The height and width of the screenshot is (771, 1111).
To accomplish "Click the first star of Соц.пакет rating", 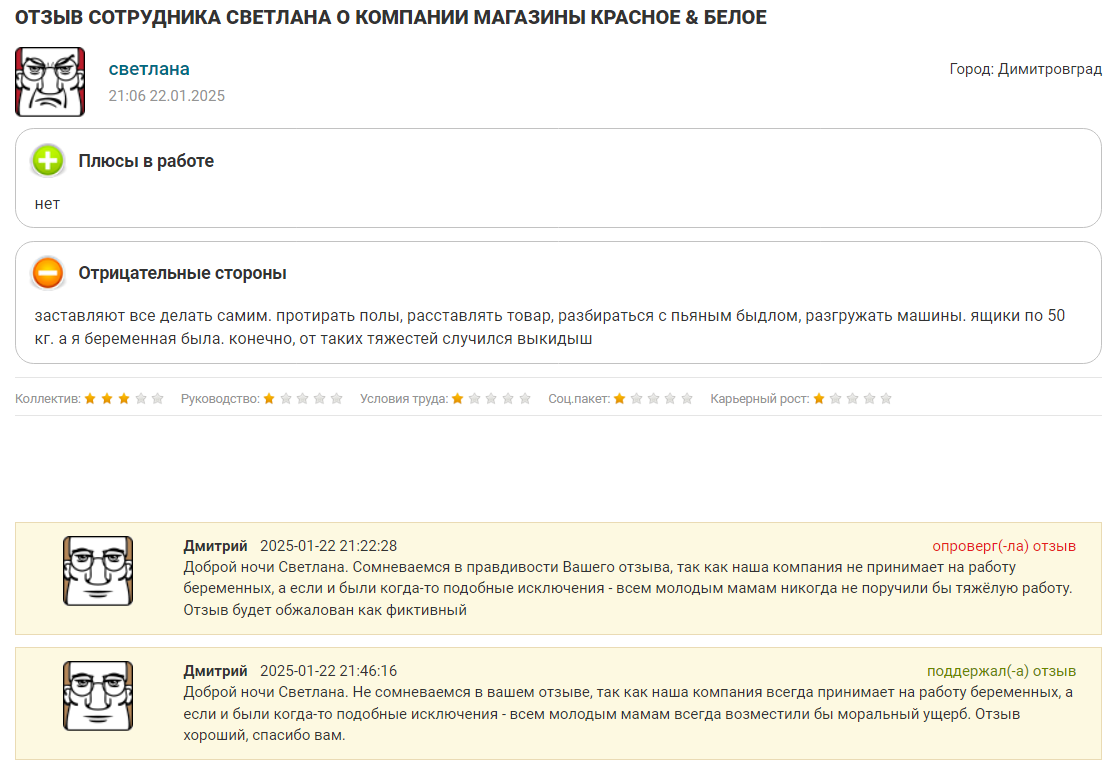I will (x=620, y=398).
